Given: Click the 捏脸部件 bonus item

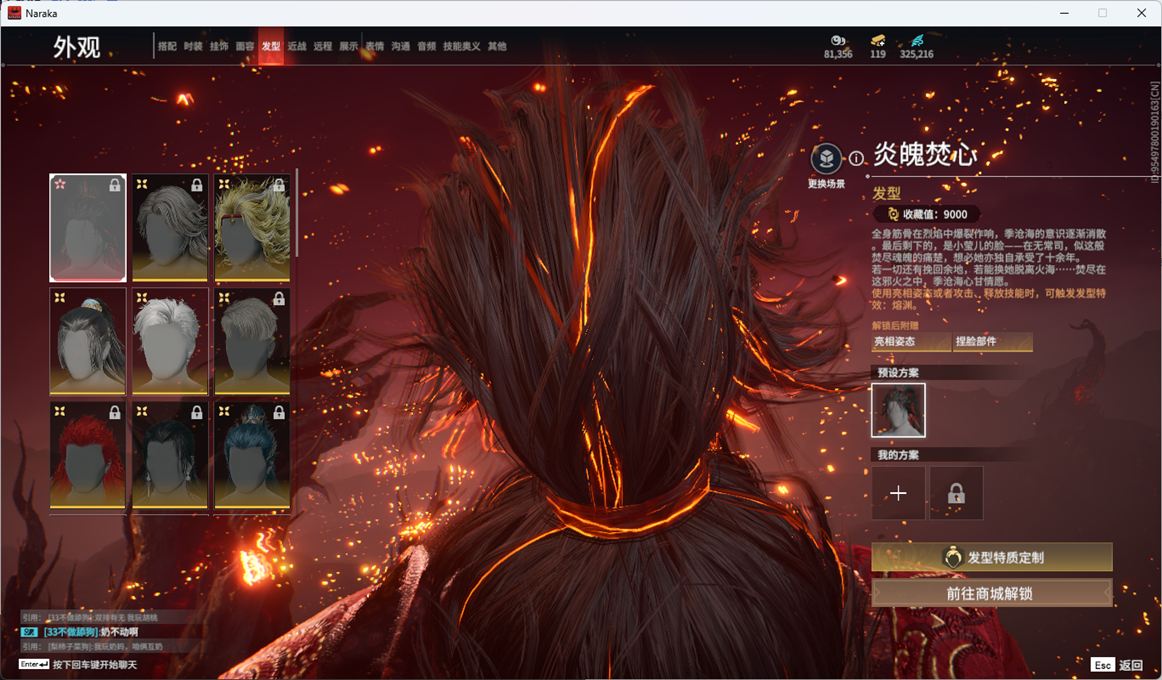Looking at the screenshot, I should tap(992, 341).
